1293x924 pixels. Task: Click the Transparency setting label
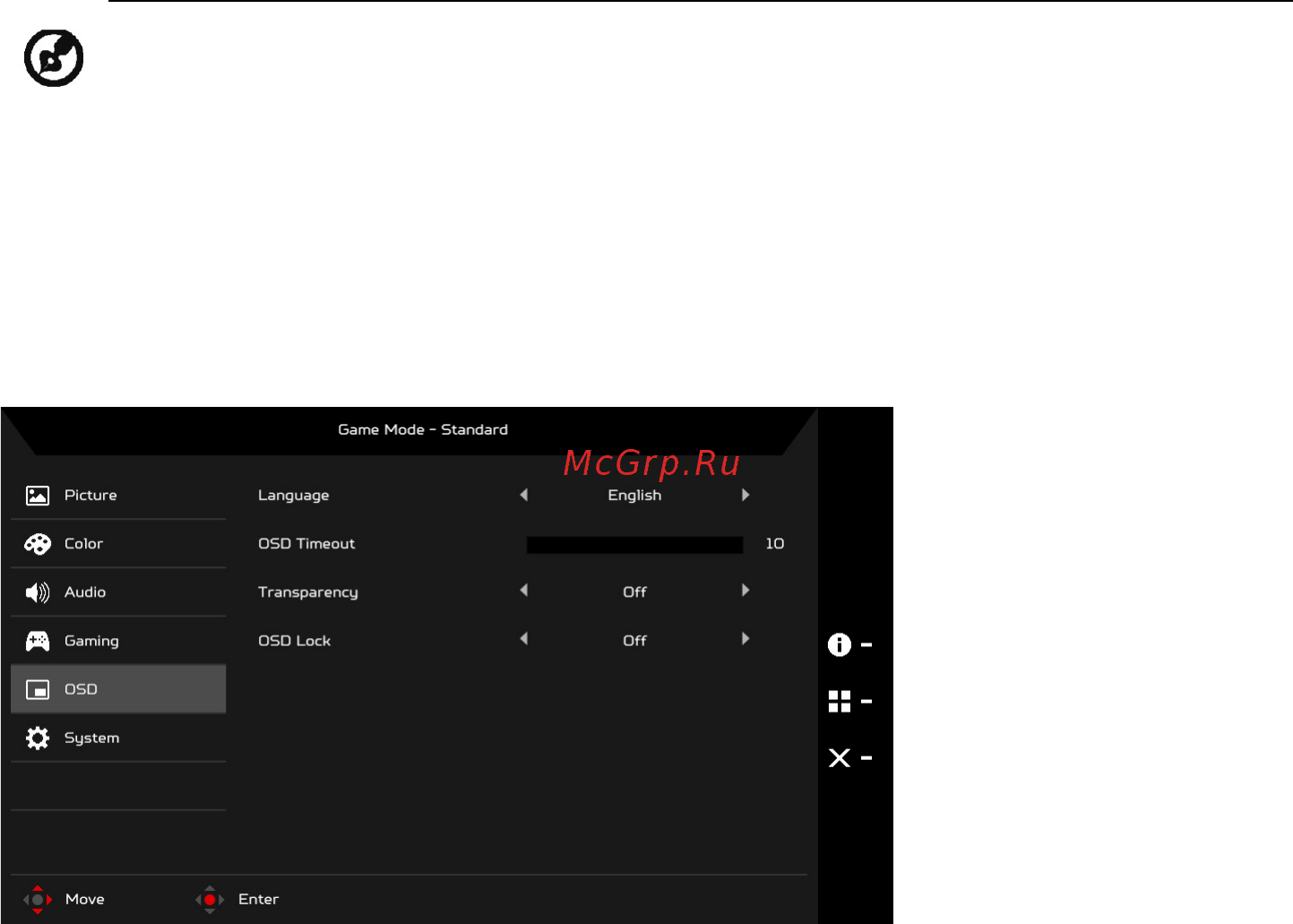coord(308,592)
